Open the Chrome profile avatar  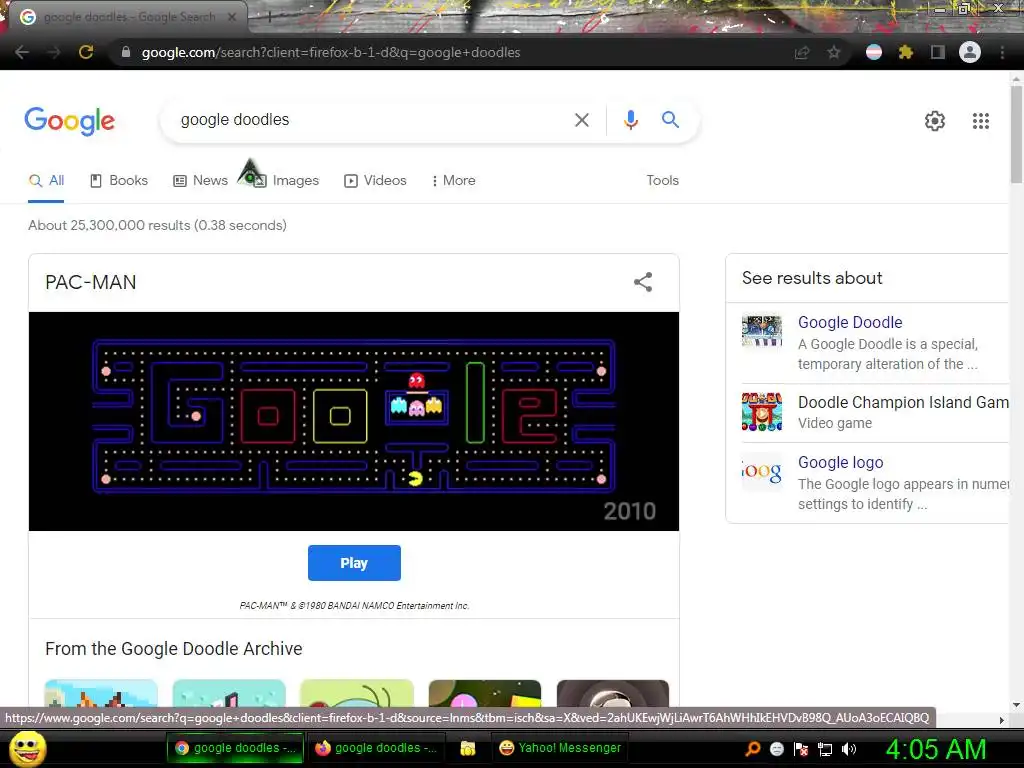coord(970,52)
